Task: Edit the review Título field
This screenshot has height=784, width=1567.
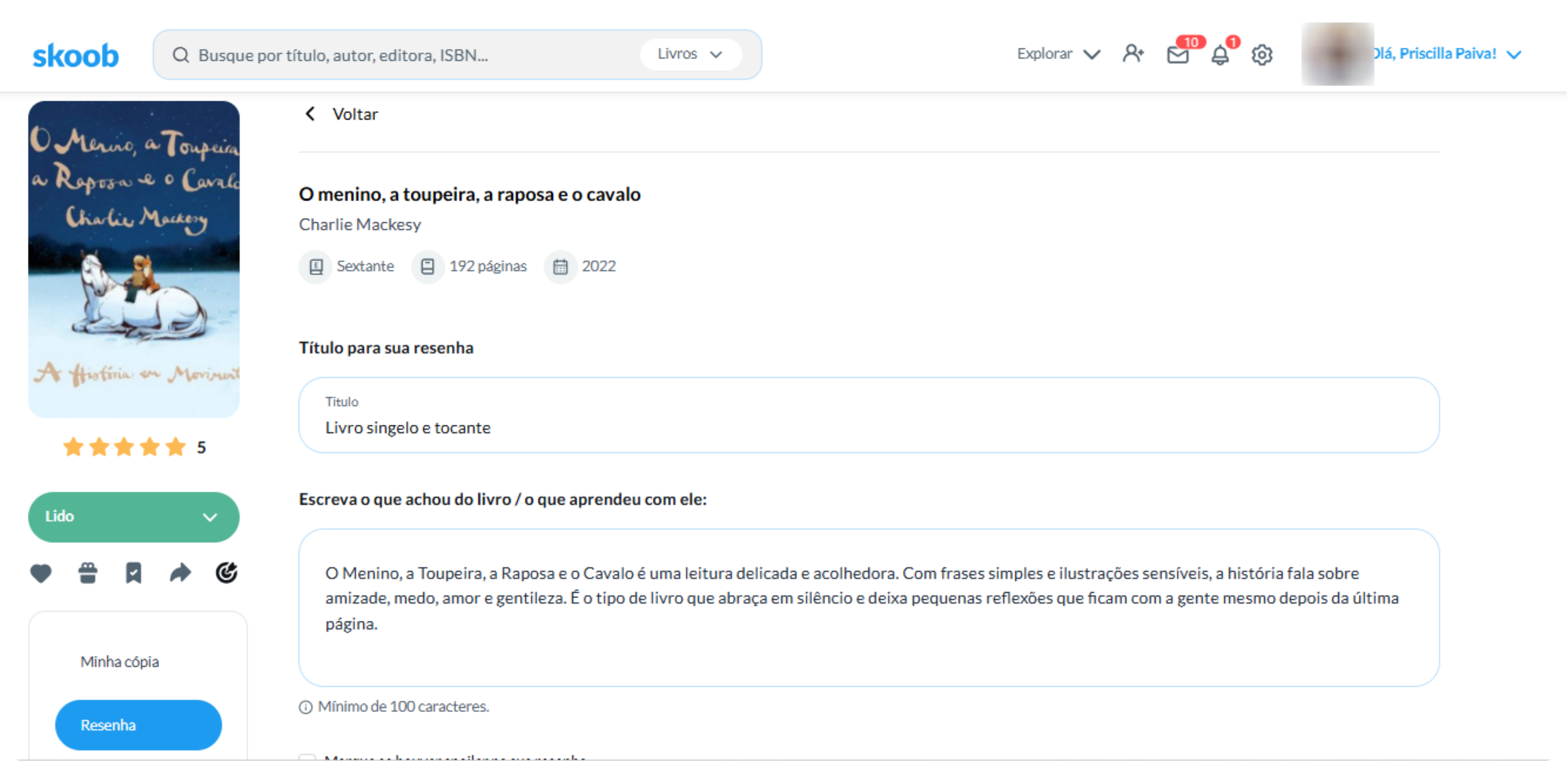Action: [x=869, y=415]
